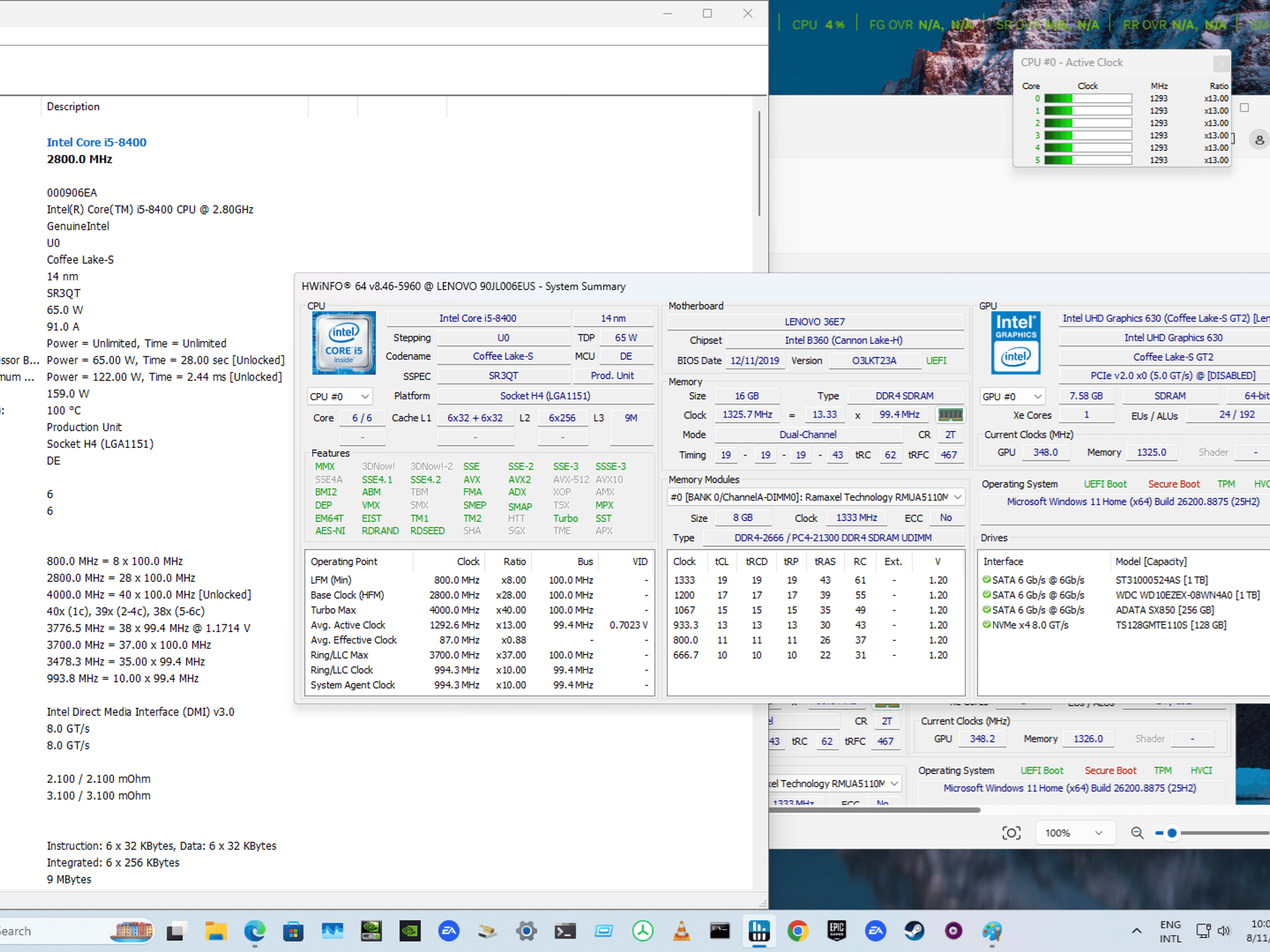Click the Turbo Max operating point row

(479, 610)
